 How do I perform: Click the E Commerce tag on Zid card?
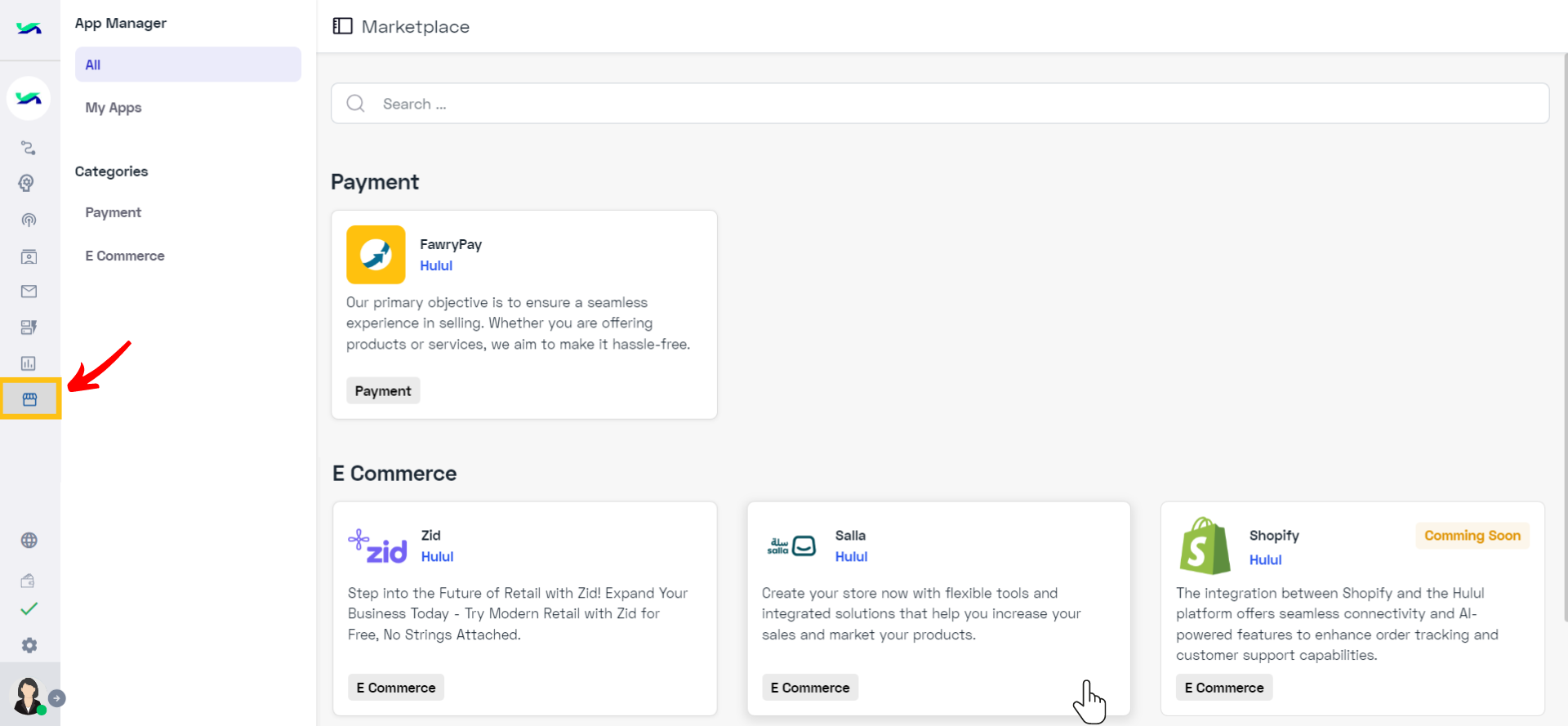(396, 688)
